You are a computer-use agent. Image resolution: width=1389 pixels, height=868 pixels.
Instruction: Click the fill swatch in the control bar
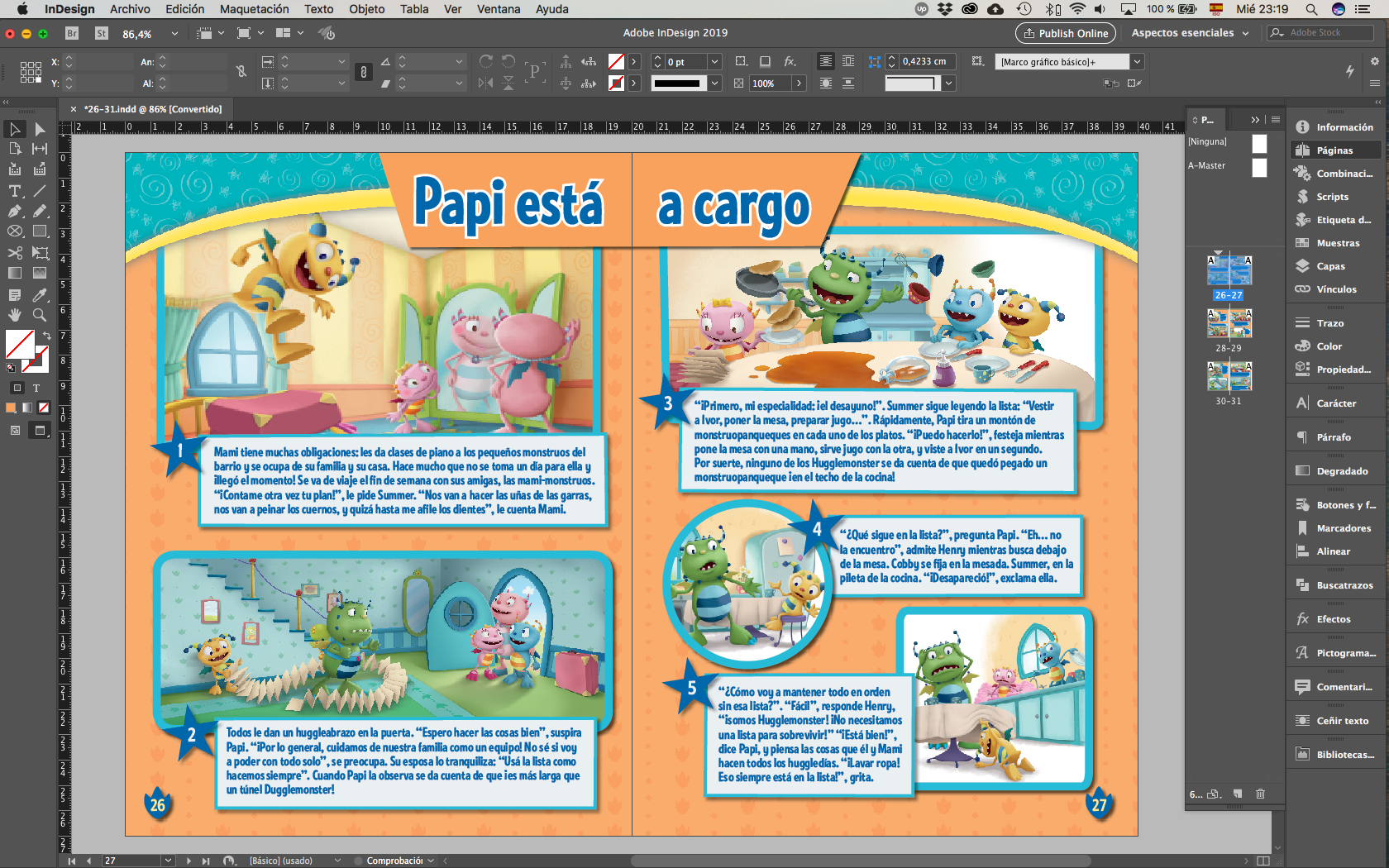tap(616, 61)
